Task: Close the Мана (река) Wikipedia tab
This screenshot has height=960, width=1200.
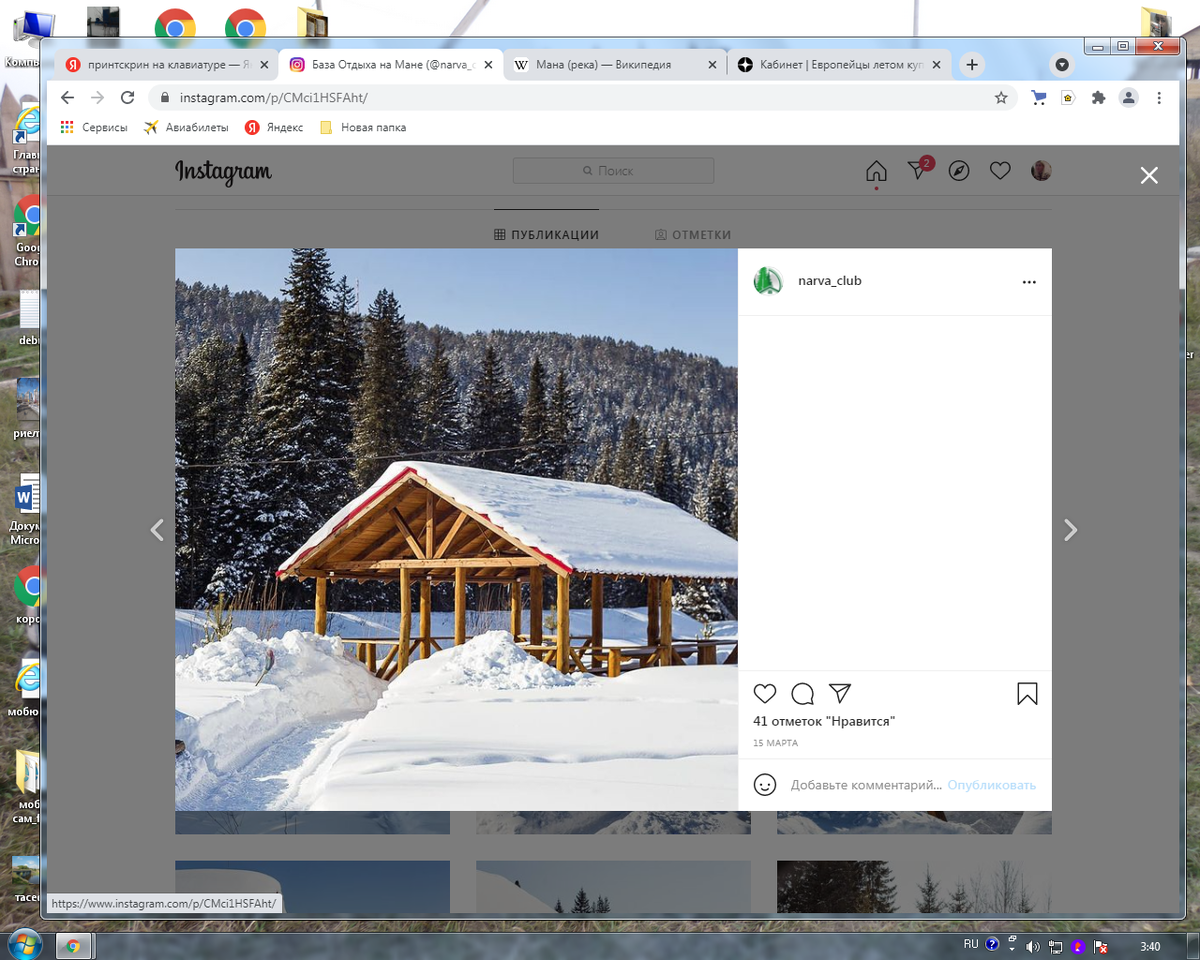Action: pyautogui.click(x=712, y=65)
